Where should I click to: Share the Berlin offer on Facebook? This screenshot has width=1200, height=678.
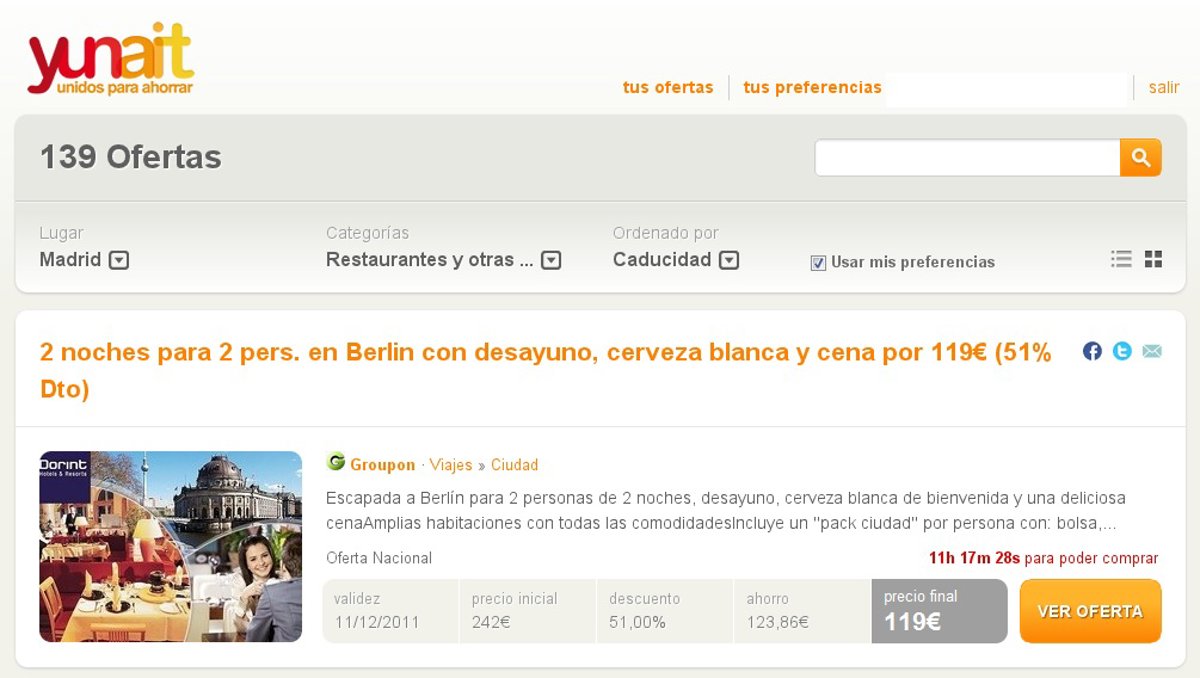(x=1092, y=351)
